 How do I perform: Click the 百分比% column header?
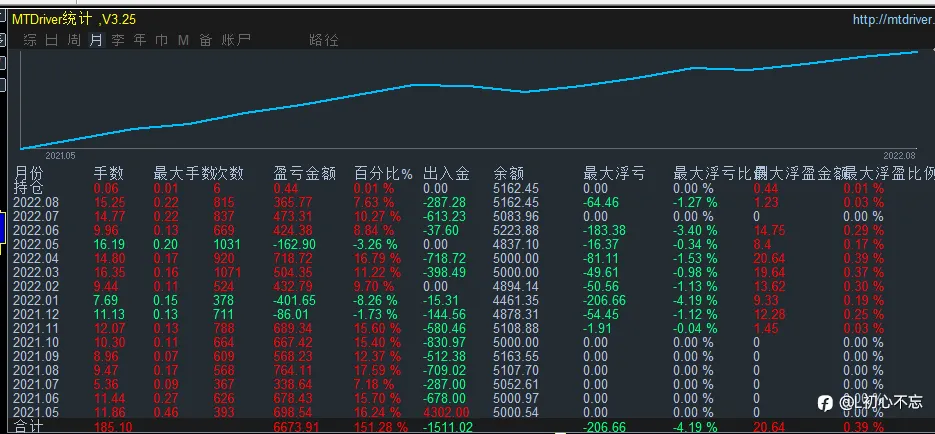point(383,173)
